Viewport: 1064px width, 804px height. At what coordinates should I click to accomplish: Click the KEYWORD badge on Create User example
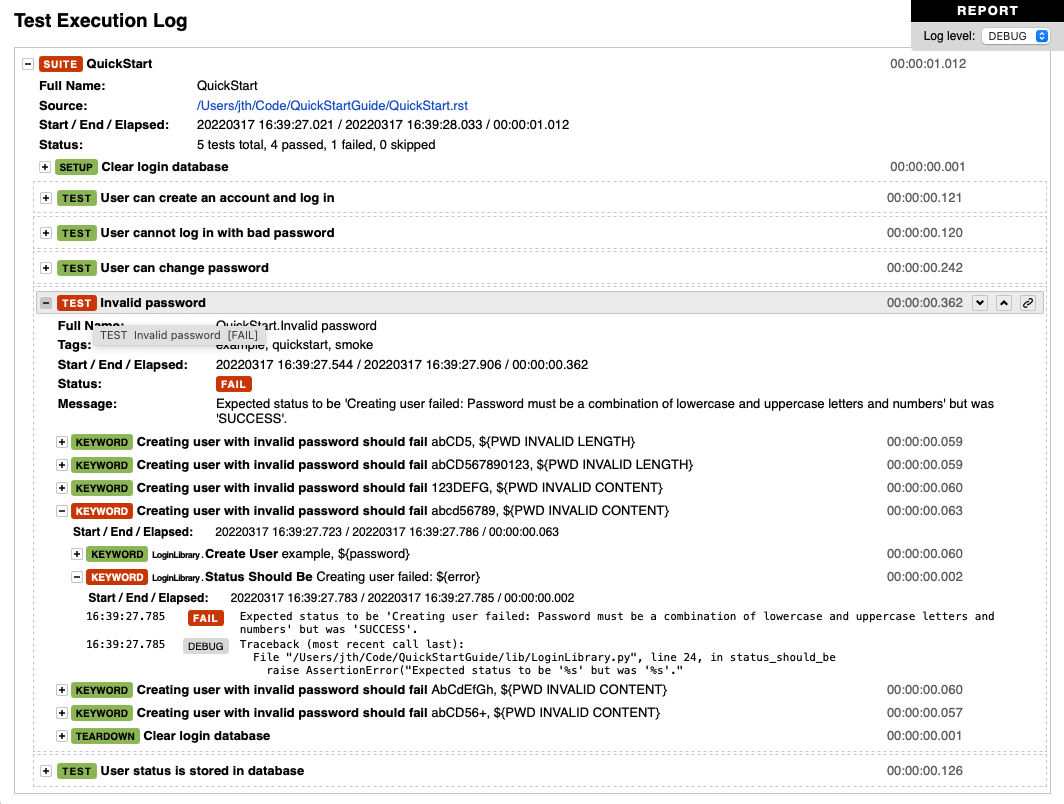click(117, 554)
